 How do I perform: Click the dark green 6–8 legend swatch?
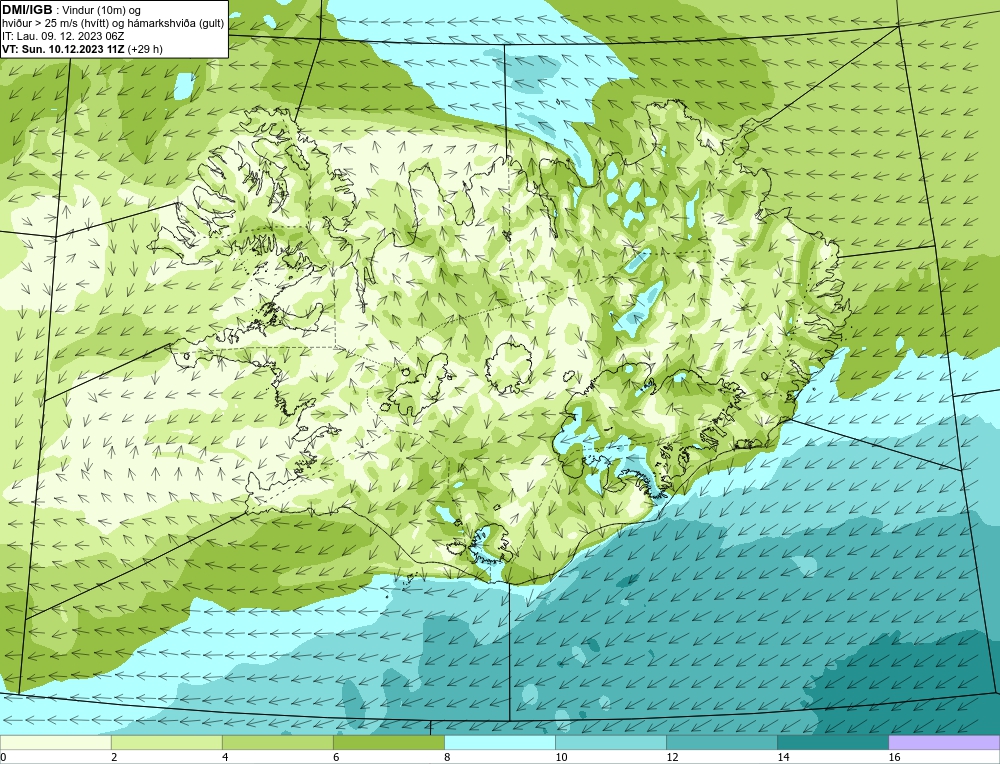(x=388, y=742)
